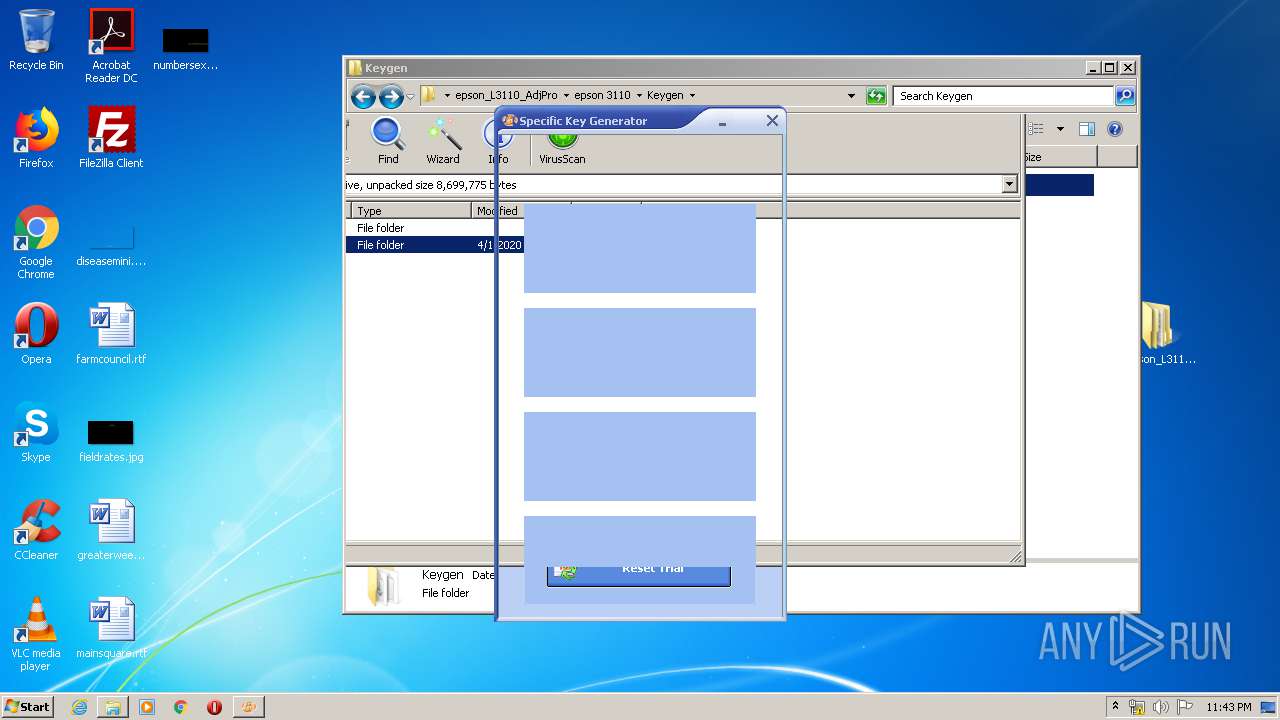This screenshot has height=720, width=1280.
Task: Open the greaterwee document on desktop
Action: click(111, 530)
